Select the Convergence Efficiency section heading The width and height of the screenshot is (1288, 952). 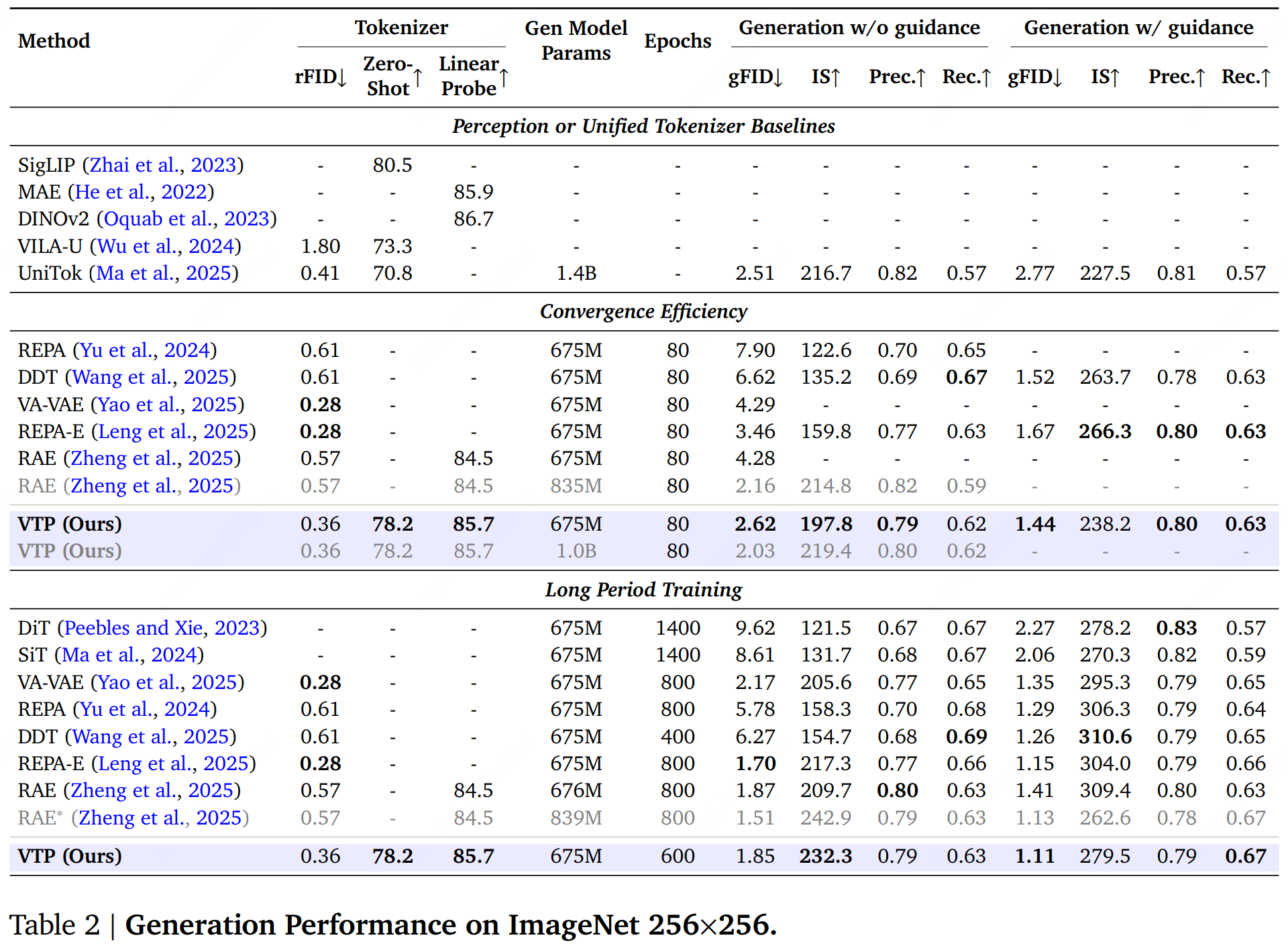click(x=643, y=311)
